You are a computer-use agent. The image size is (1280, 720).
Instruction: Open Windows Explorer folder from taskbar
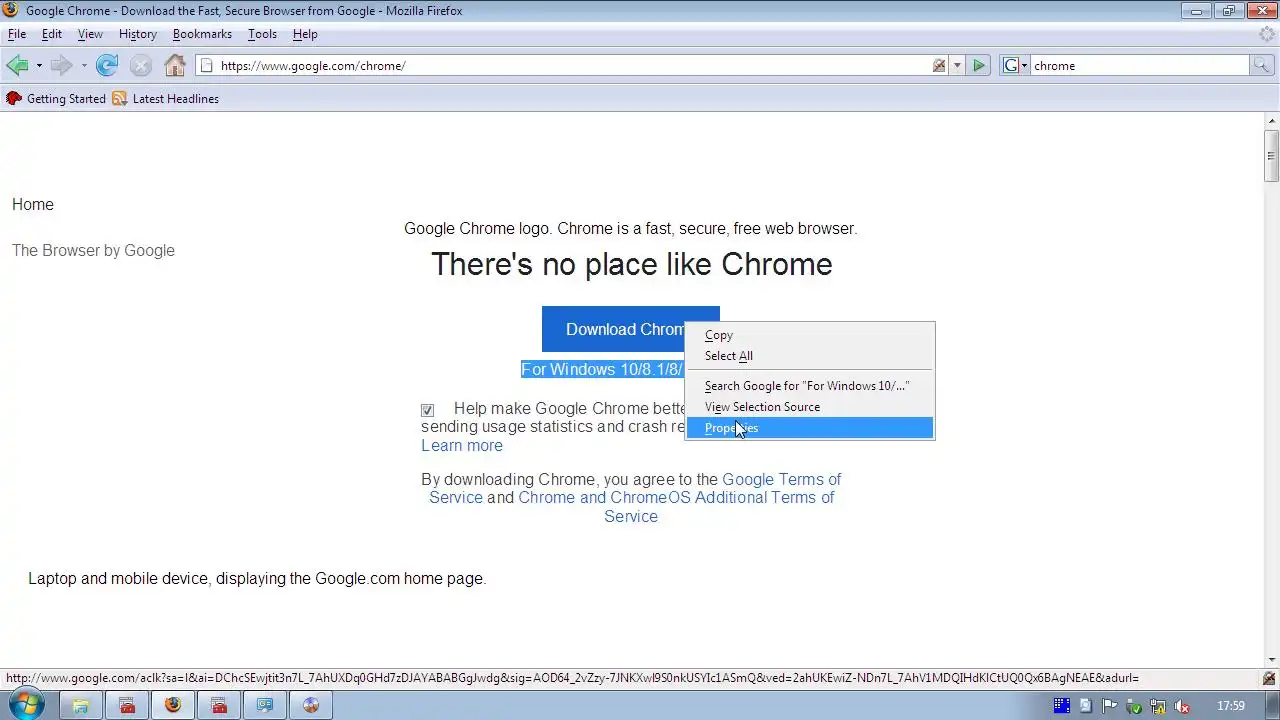pos(81,706)
